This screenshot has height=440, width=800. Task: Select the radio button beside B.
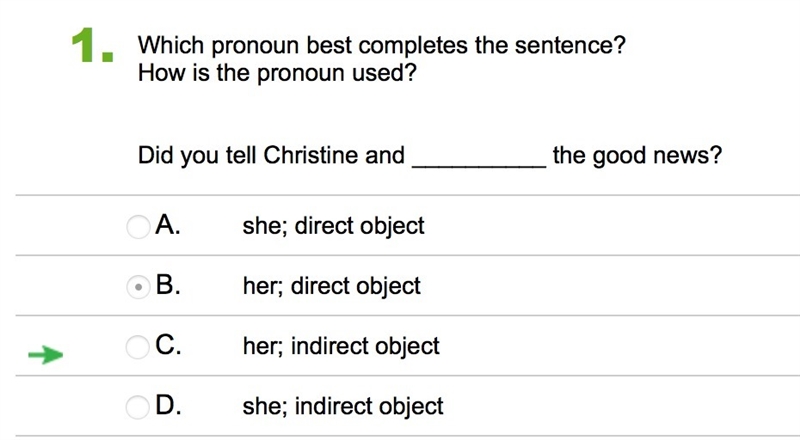pyautogui.click(x=138, y=287)
